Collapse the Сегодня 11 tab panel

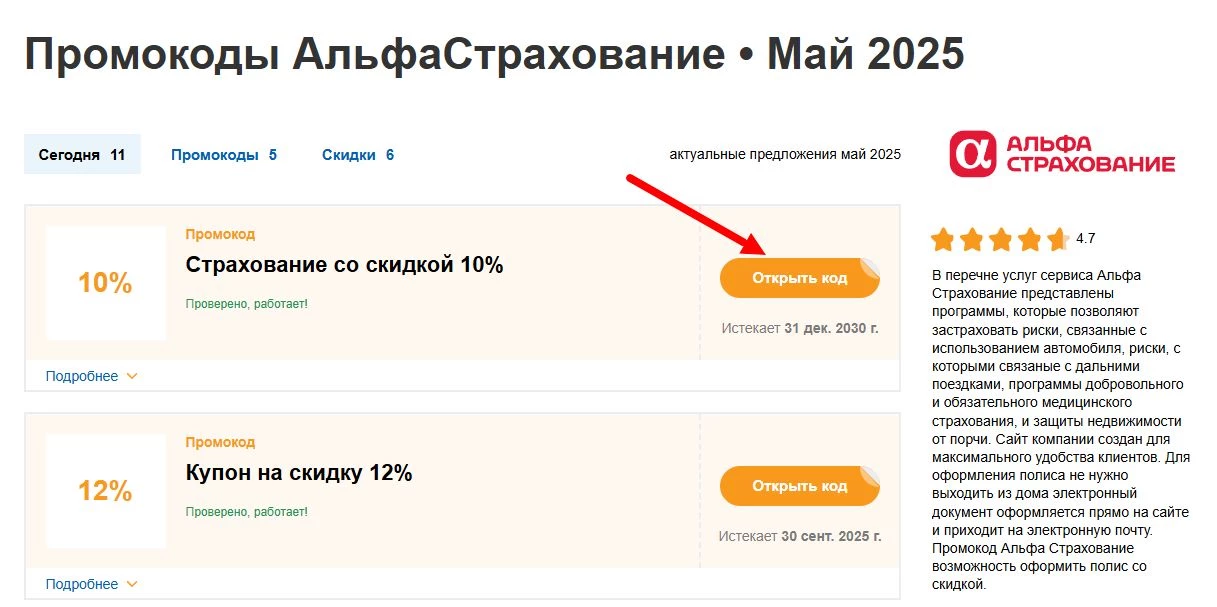coord(82,154)
